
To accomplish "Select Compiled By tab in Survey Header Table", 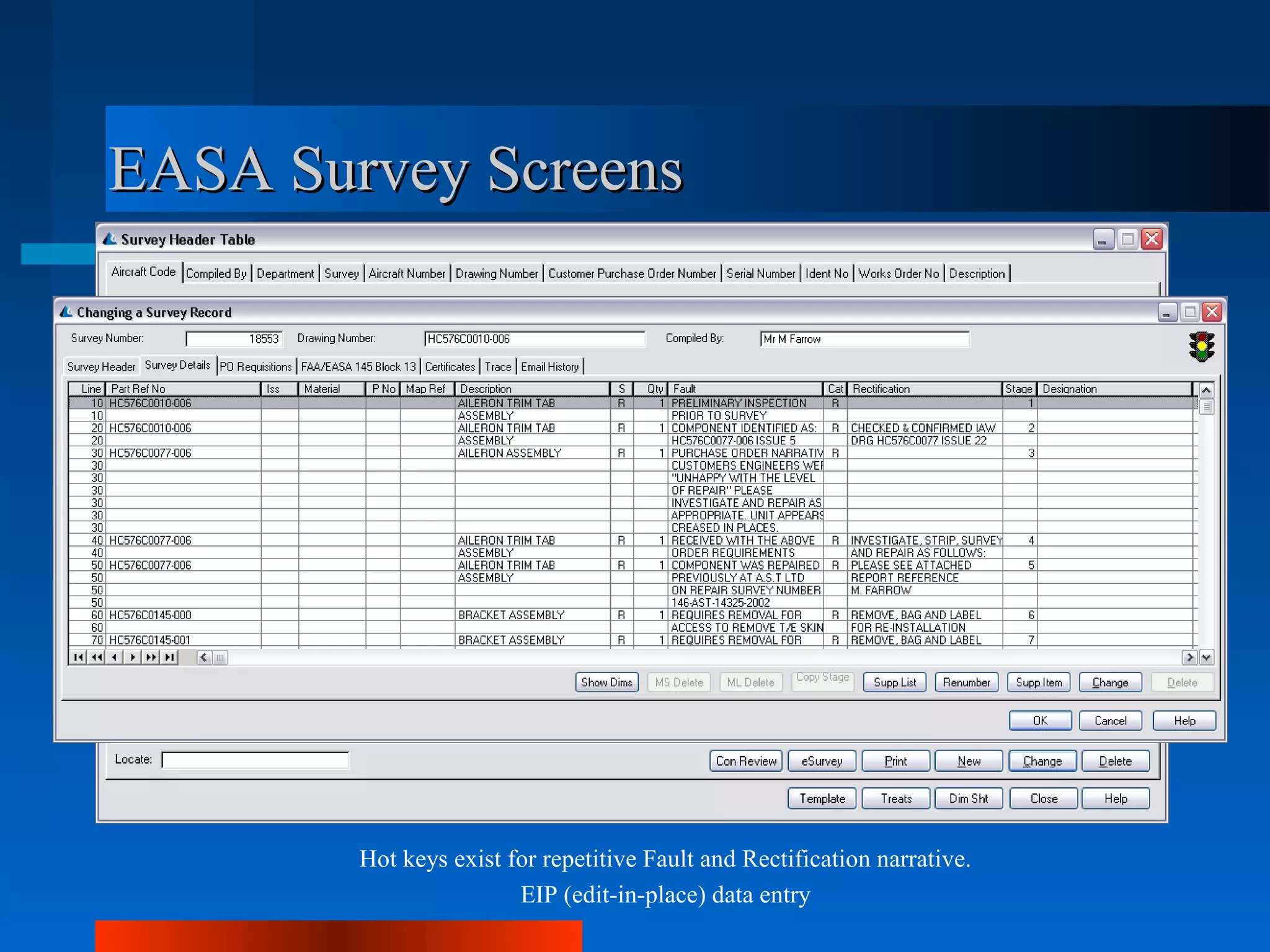I will click(216, 273).
